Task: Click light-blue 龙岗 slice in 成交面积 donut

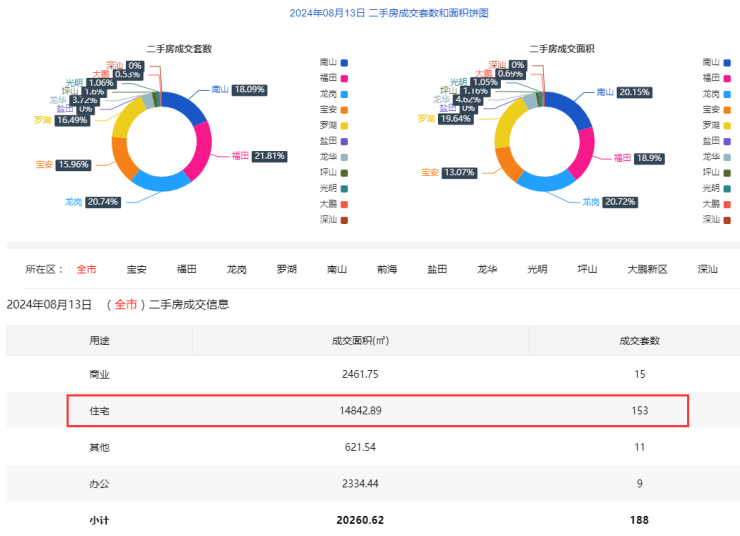Action: [x=546, y=182]
